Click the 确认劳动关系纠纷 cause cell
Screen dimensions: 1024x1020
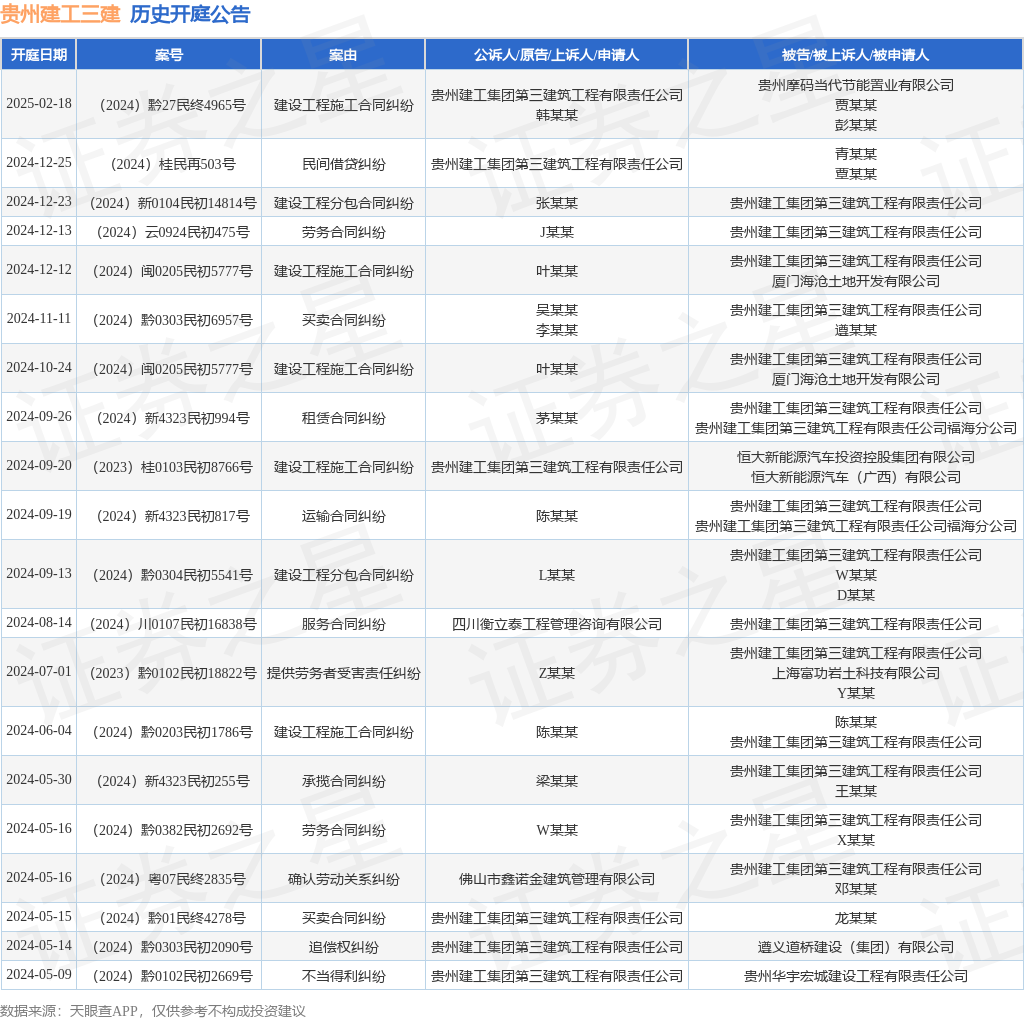[x=343, y=879]
